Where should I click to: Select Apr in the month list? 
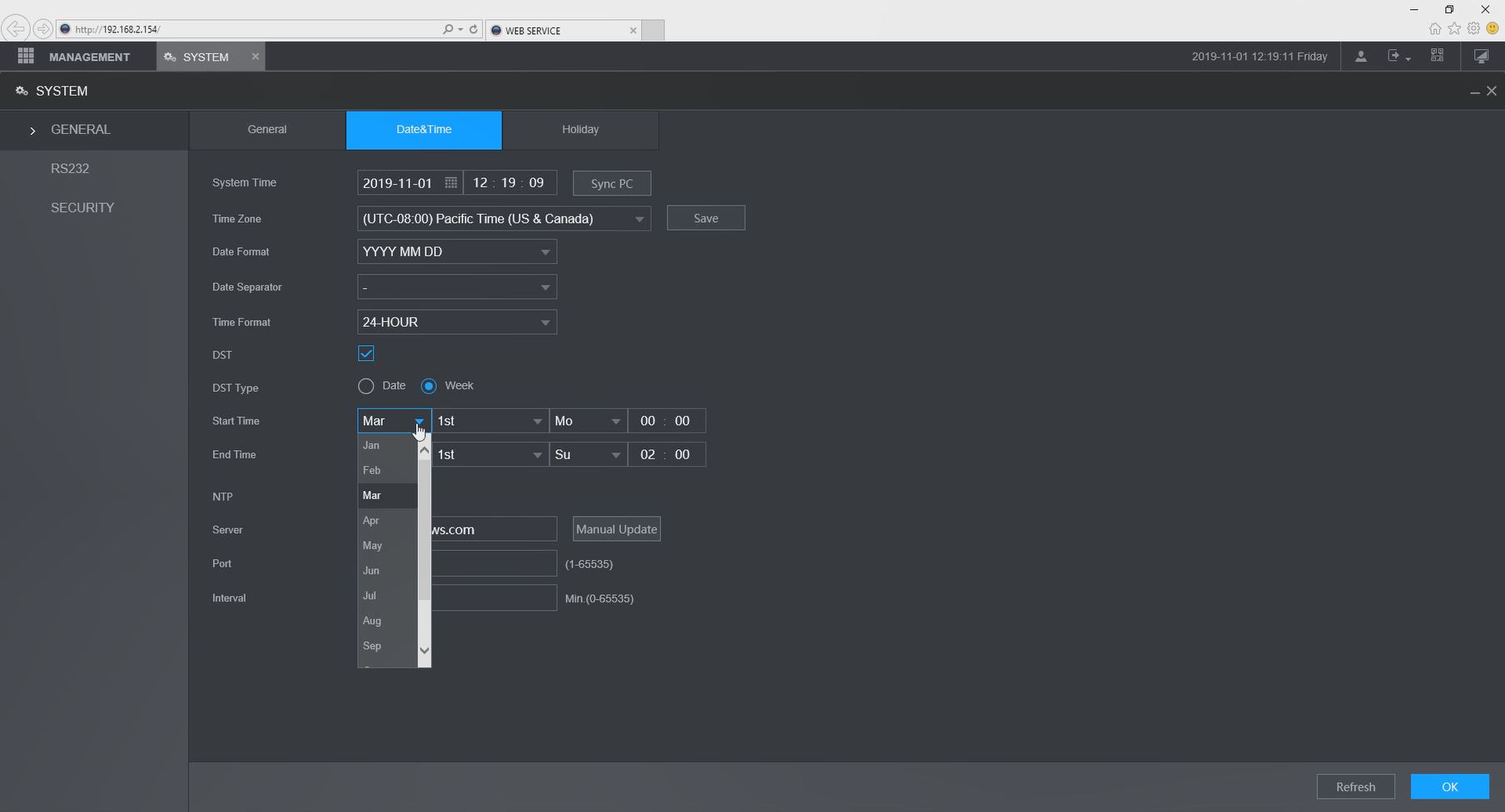(x=388, y=521)
